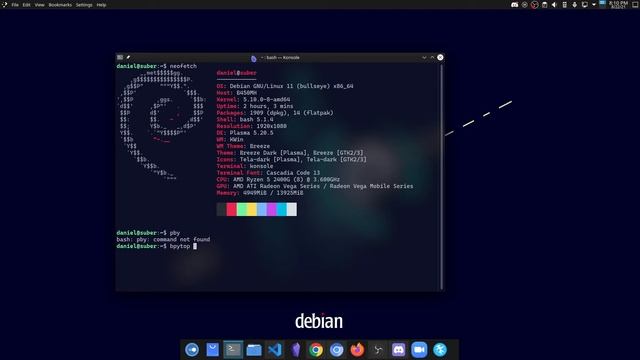
Task: Click the 'Icons: Tela-dark [Plasma]' line
Action: click(291, 160)
